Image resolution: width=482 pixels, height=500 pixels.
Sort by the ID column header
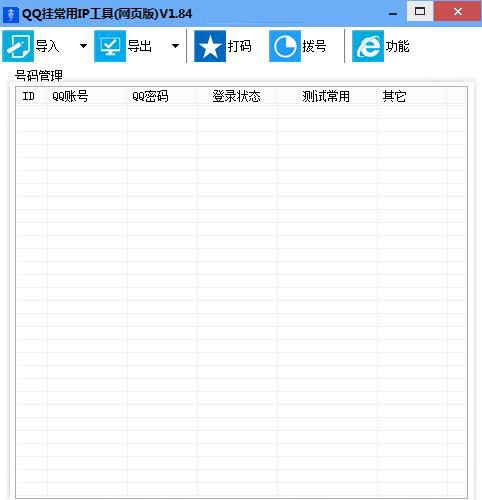[31, 96]
